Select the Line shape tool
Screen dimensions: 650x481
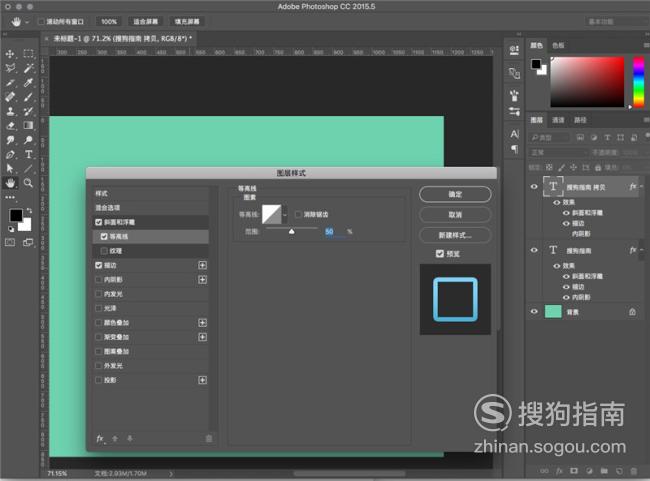point(28,168)
